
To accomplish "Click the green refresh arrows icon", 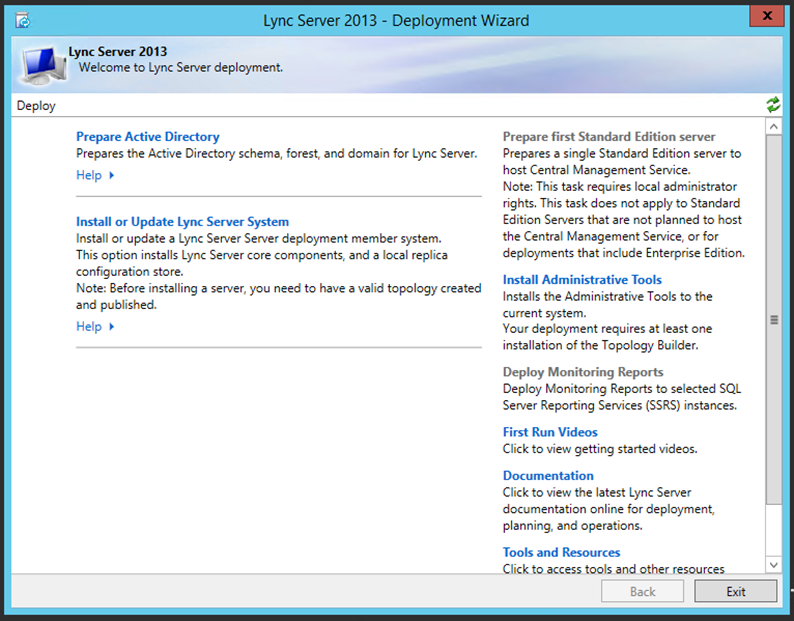I will (773, 105).
